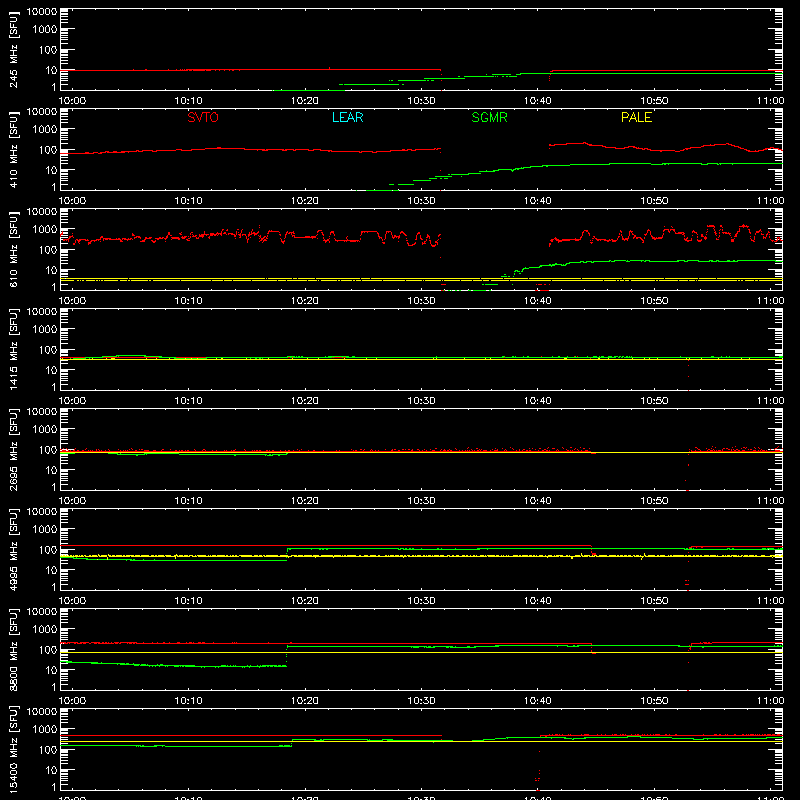Click the green SGMR legend label

click(x=489, y=117)
